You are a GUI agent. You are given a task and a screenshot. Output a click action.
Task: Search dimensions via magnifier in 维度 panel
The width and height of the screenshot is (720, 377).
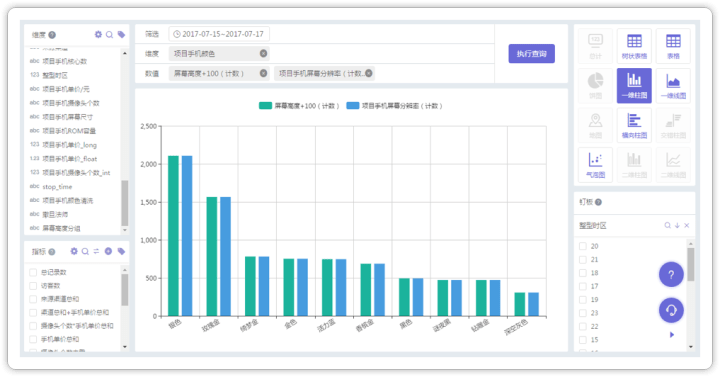pyautogui.click(x=110, y=34)
